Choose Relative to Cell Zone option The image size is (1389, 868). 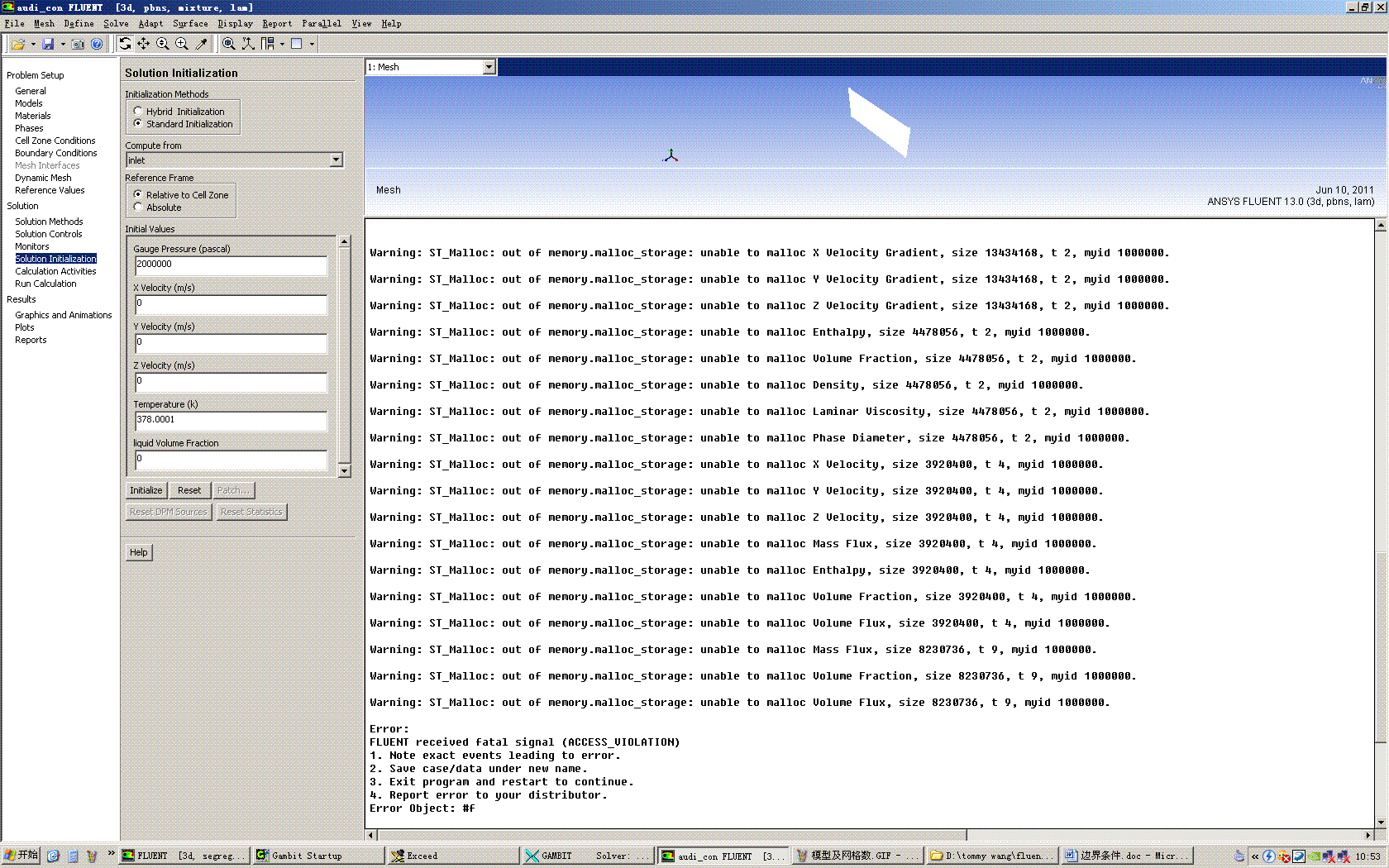pos(138,195)
